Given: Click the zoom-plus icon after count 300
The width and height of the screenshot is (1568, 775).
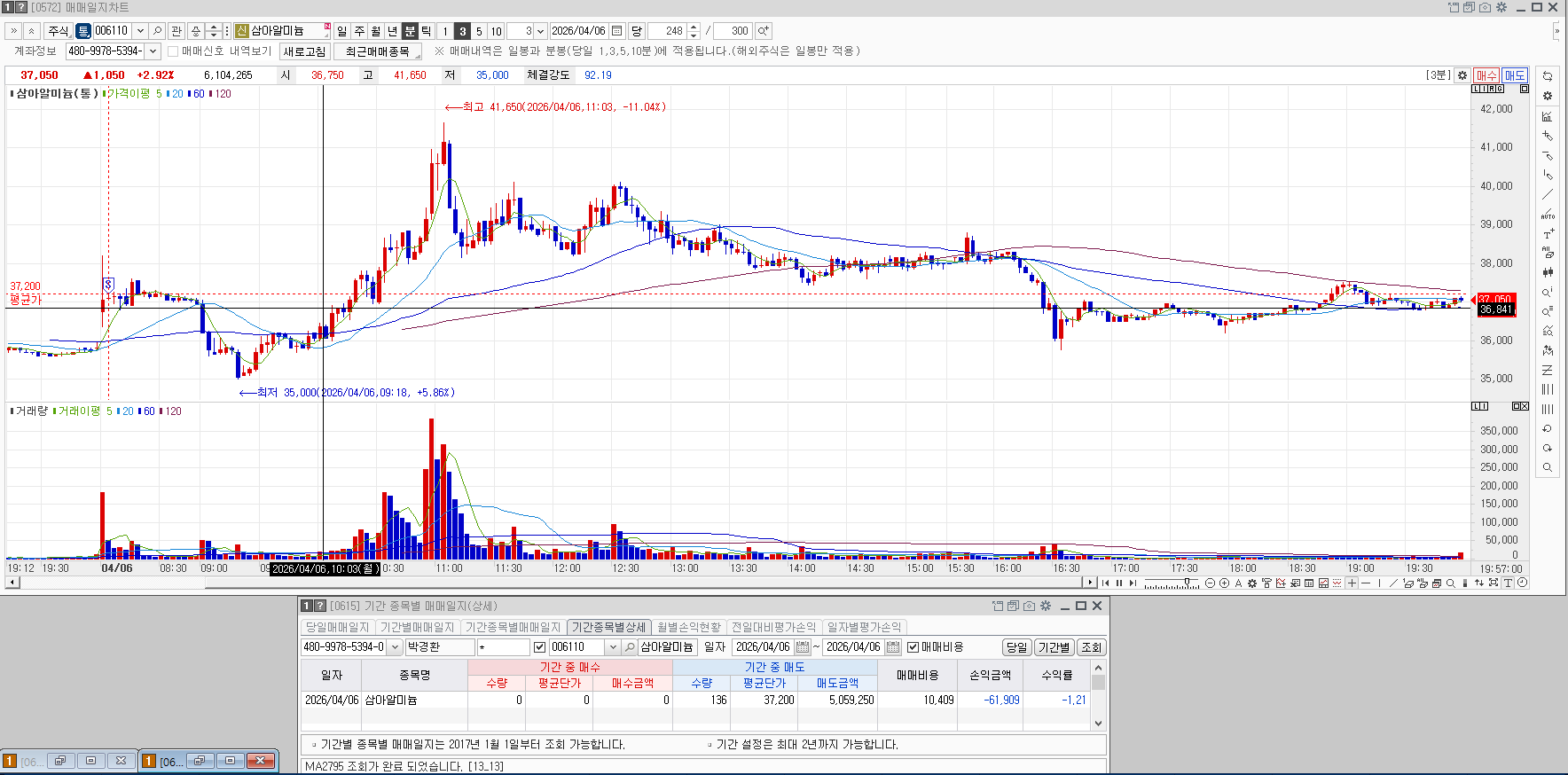Looking at the screenshot, I should [x=764, y=31].
